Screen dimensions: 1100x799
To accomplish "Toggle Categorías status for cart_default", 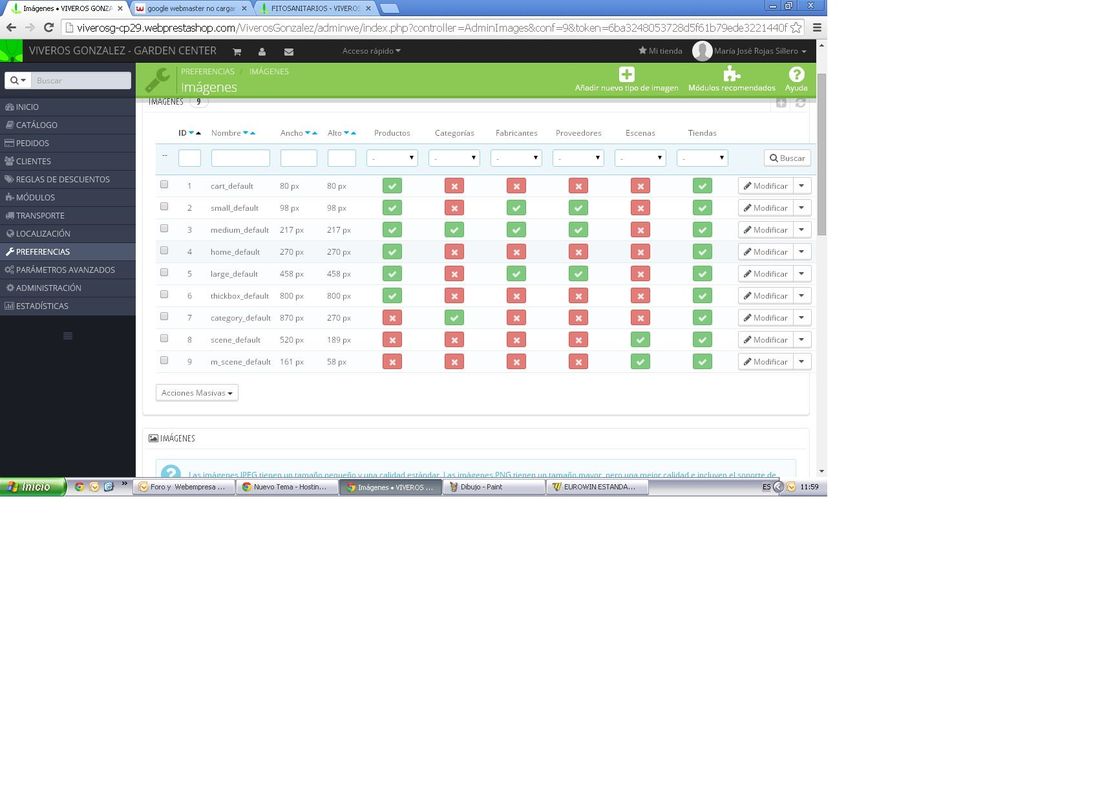I will pyautogui.click(x=454, y=186).
